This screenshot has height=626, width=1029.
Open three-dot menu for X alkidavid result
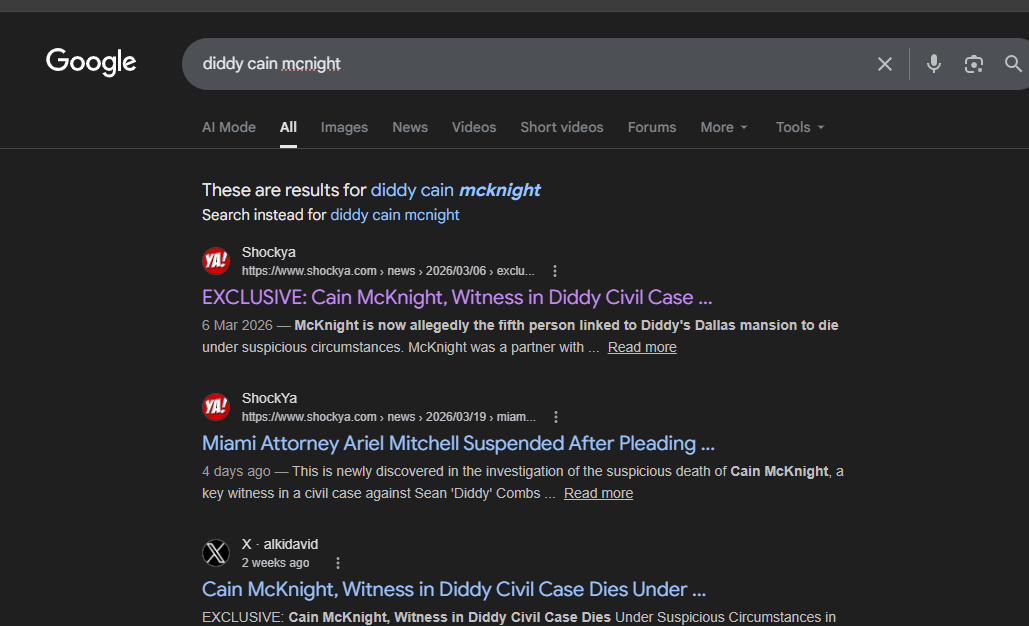[x=338, y=563]
